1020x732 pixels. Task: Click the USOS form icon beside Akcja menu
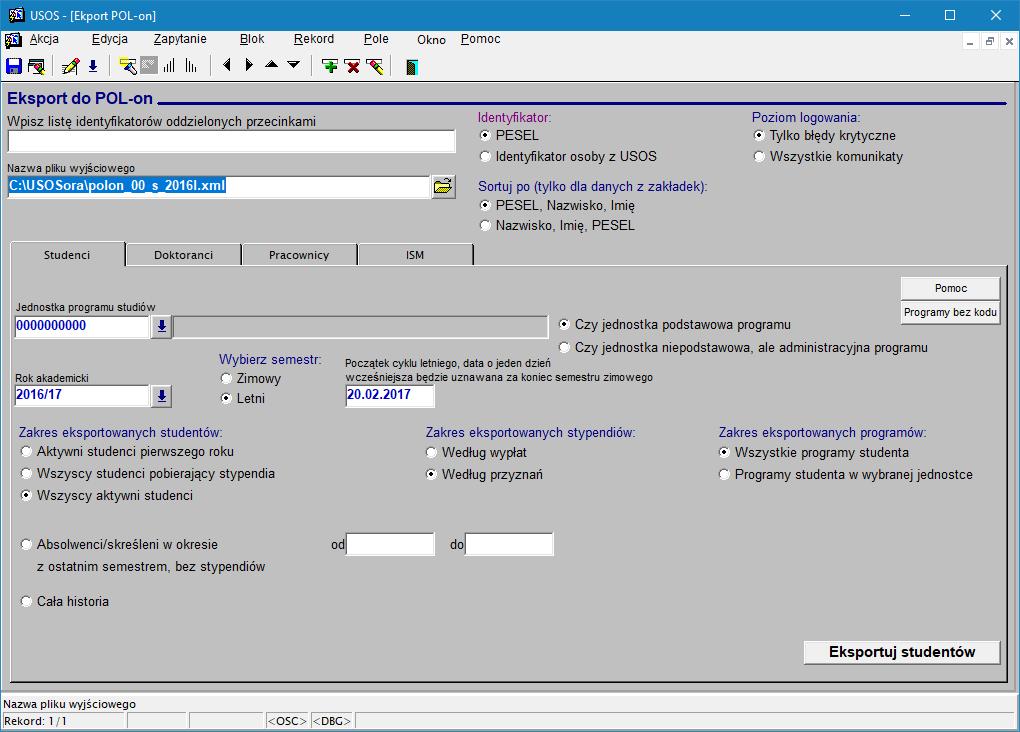click(13, 40)
